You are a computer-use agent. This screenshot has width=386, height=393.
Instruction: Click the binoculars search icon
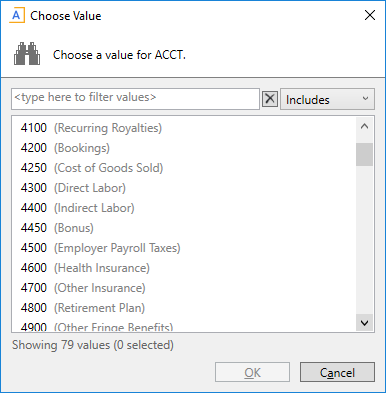pyautogui.click(x=27, y=54)
